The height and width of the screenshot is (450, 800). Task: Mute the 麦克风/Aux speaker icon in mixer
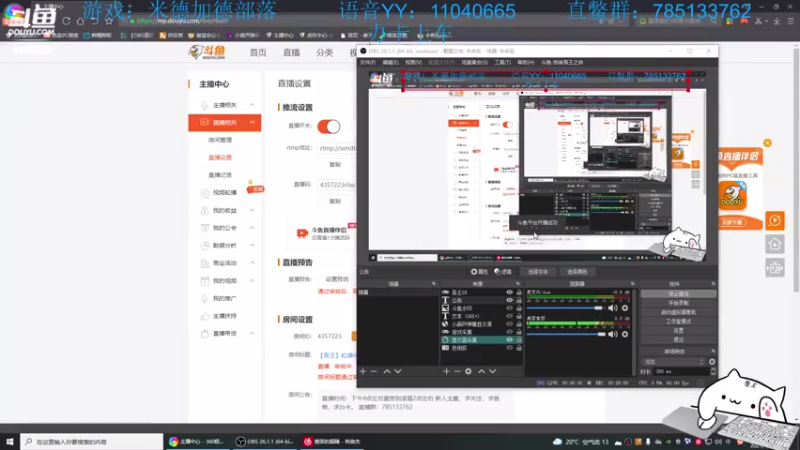tap(613, 308)
